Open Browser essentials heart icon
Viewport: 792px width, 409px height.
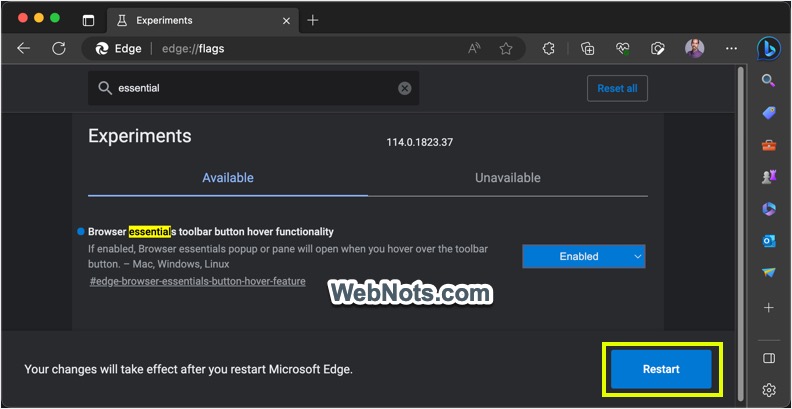click(x=622, y=48)
